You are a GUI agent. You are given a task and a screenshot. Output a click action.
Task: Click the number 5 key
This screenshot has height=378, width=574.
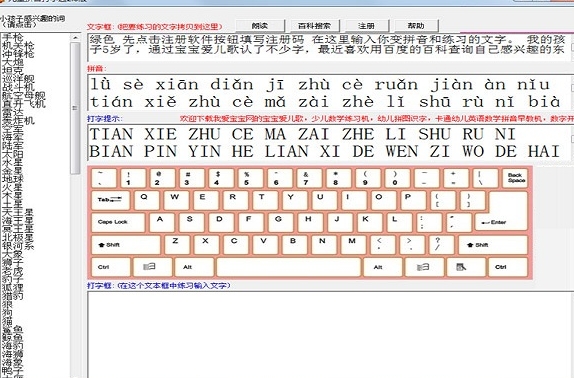pos(250,178)
